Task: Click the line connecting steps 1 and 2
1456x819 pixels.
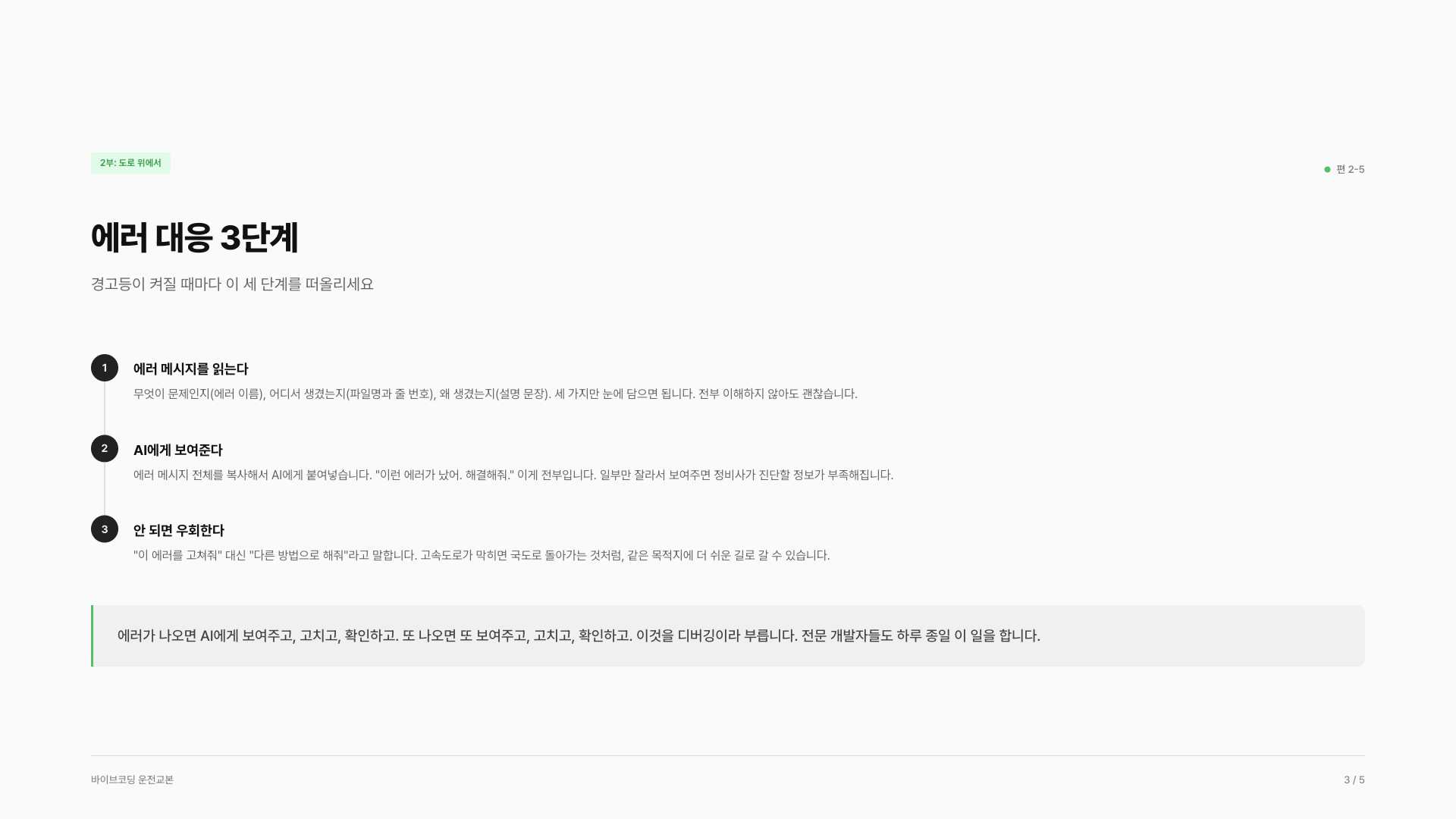Action: 105,408
